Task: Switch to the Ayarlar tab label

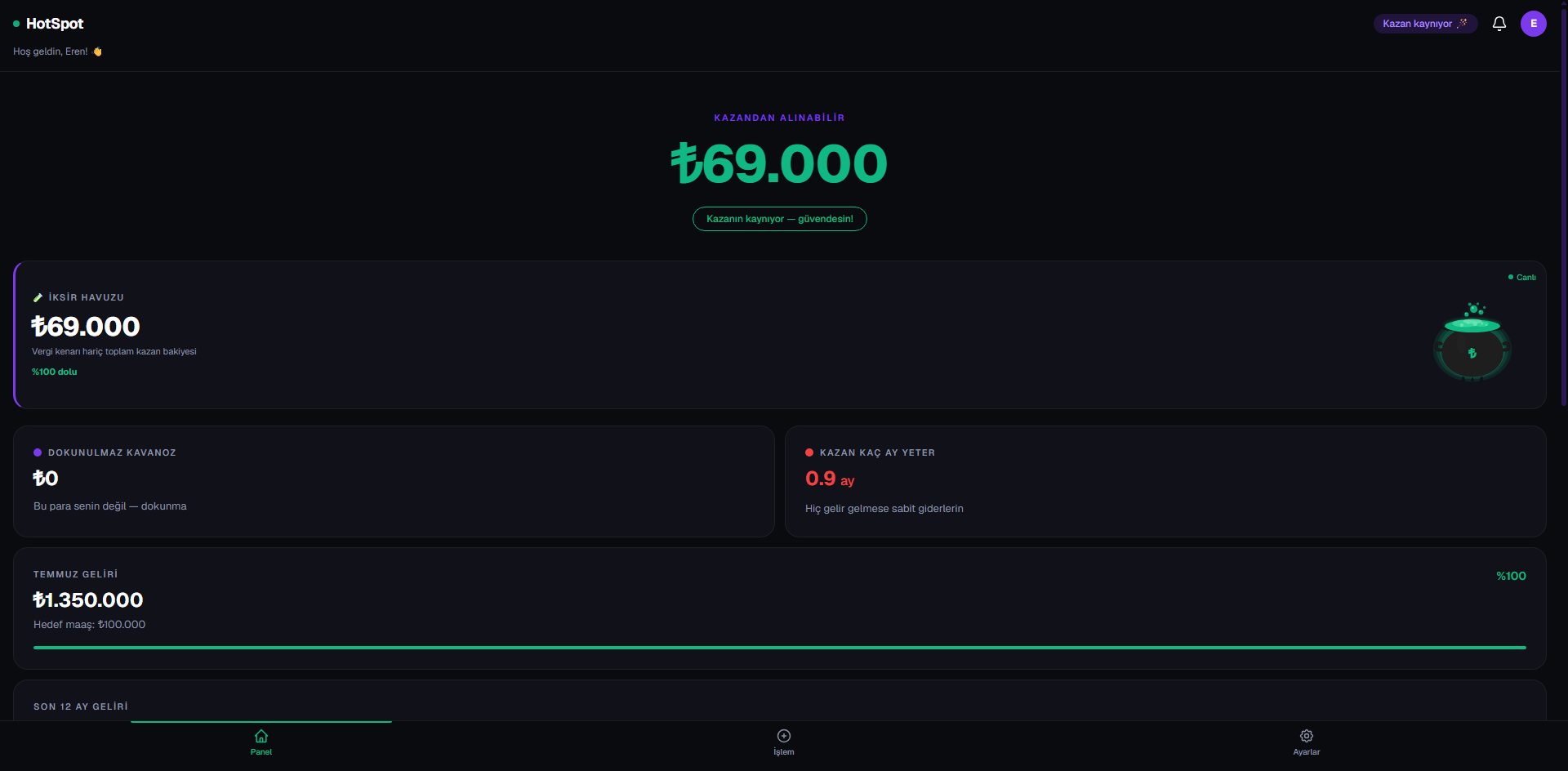Action: [1307, 752]
